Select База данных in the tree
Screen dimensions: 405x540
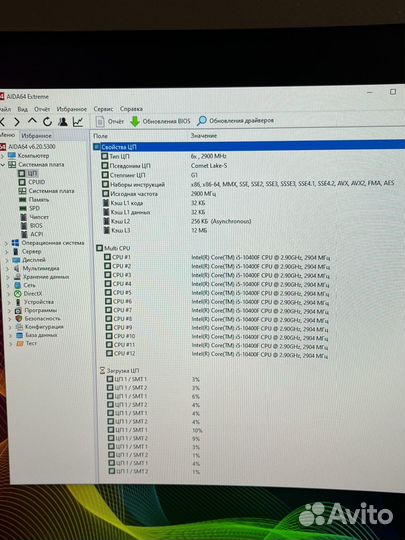click(41, 335)
